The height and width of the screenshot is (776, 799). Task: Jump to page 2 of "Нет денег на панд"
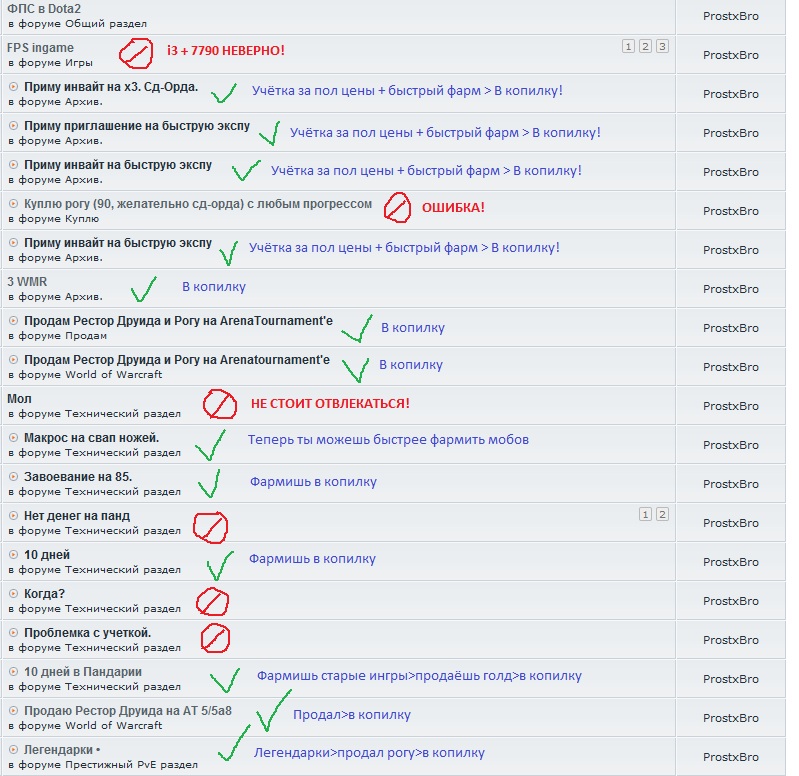[662, 514]
